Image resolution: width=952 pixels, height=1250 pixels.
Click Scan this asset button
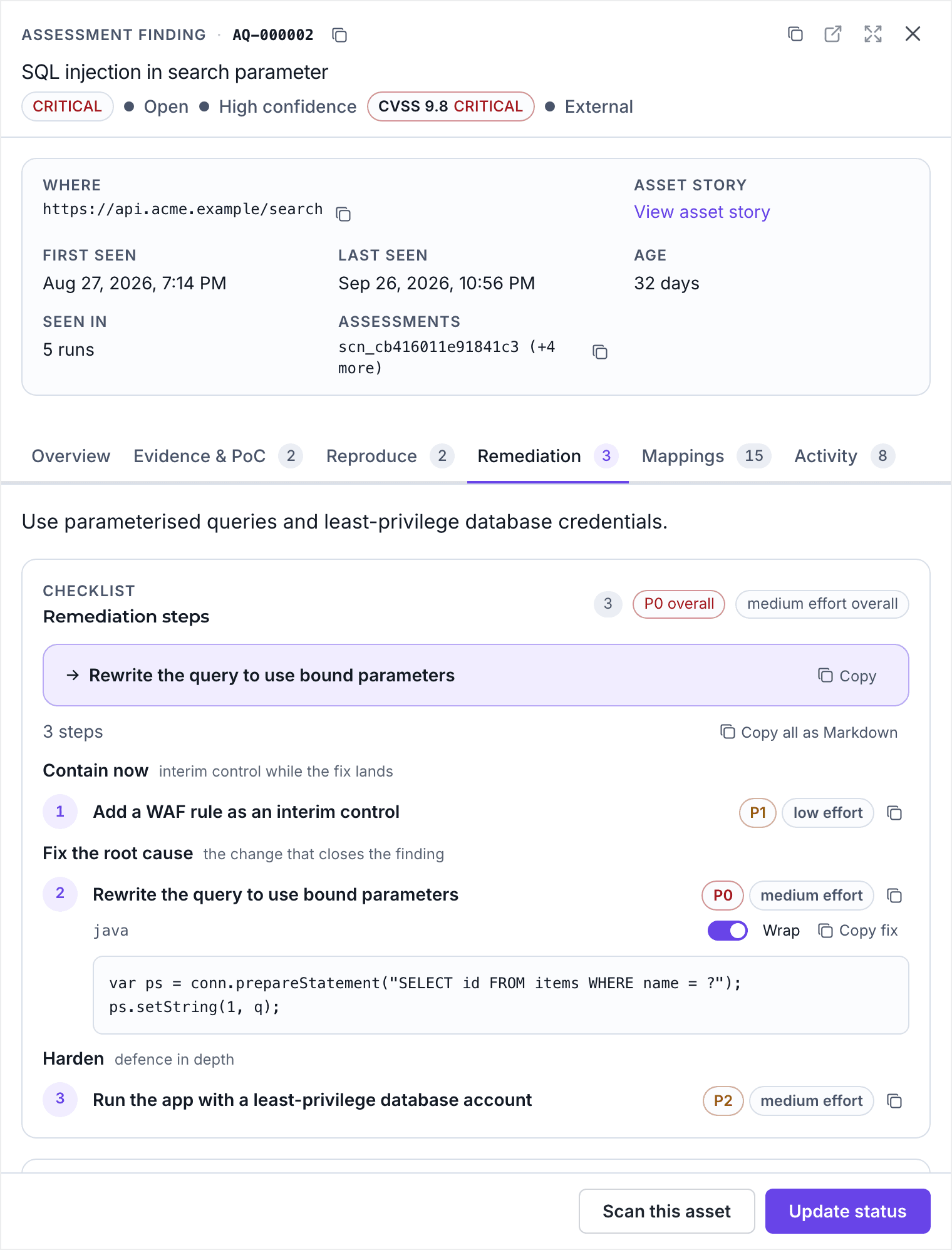667,1211
